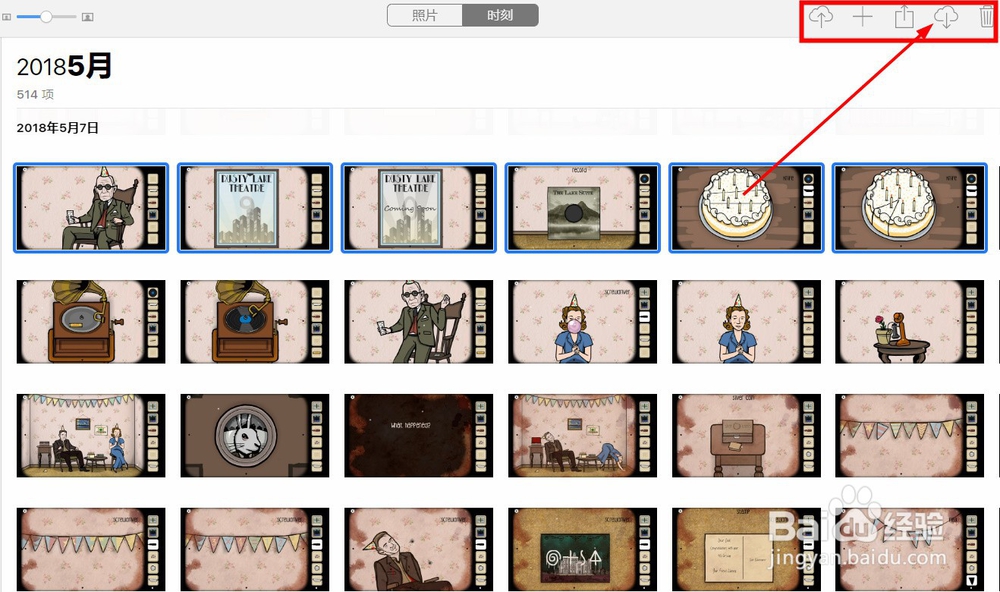
Task: Select Rusty Lake Theatre Coming Soon poster photo
Action: tap(418, 208)
